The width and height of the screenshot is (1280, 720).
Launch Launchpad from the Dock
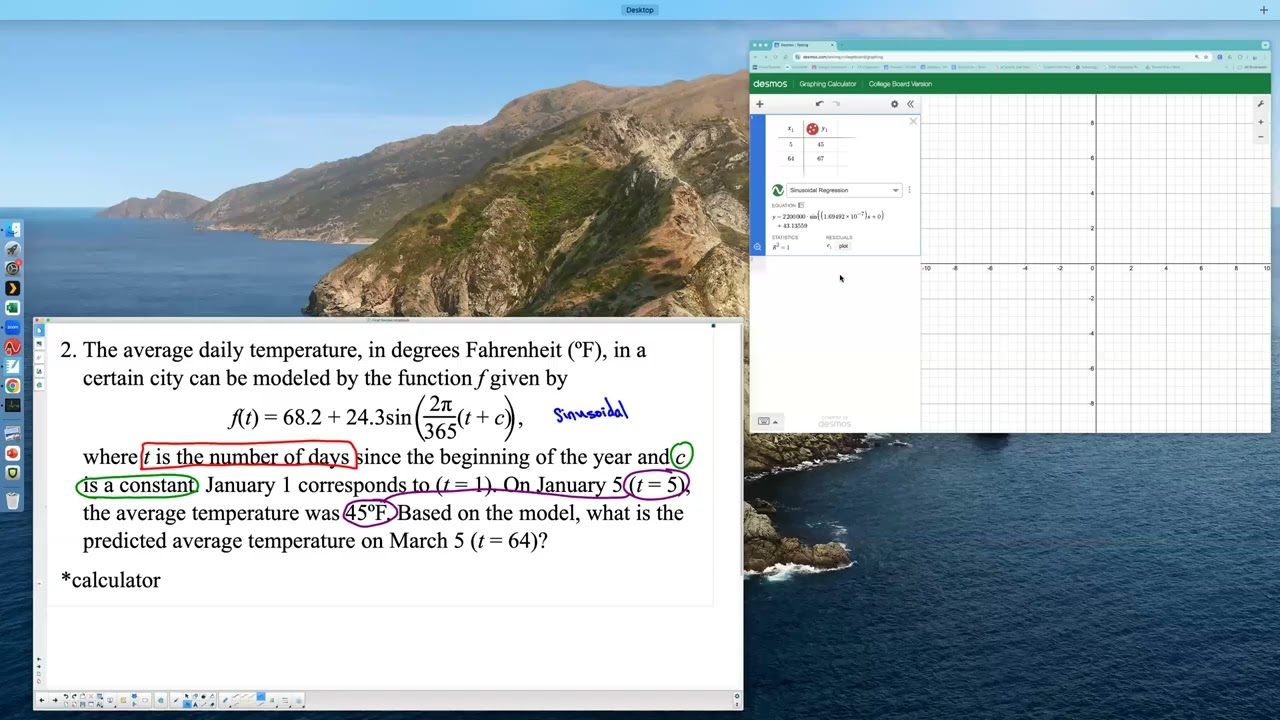[x=13, y=248]
